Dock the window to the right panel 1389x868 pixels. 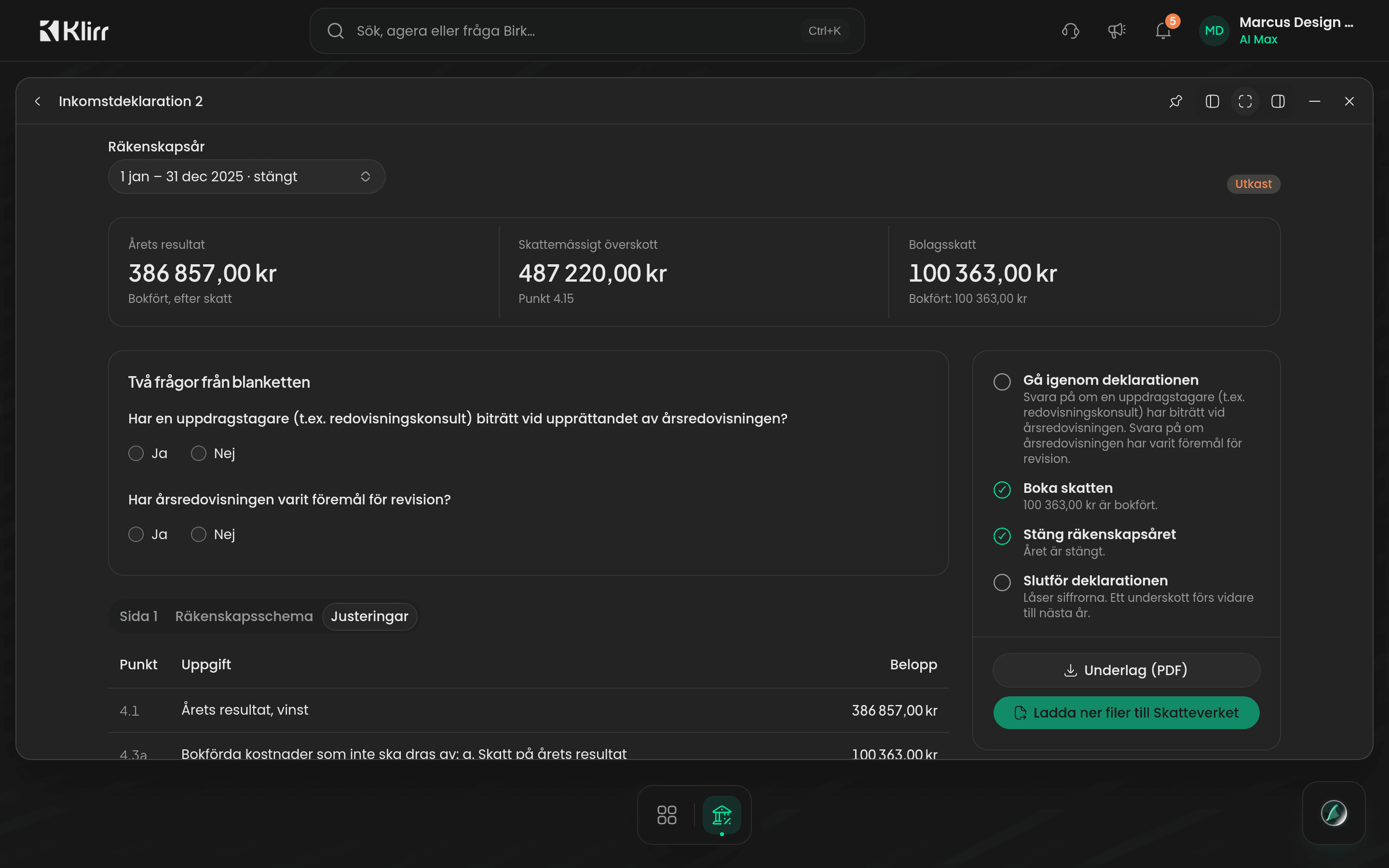pyautogui.click(x=1278, y=102)
